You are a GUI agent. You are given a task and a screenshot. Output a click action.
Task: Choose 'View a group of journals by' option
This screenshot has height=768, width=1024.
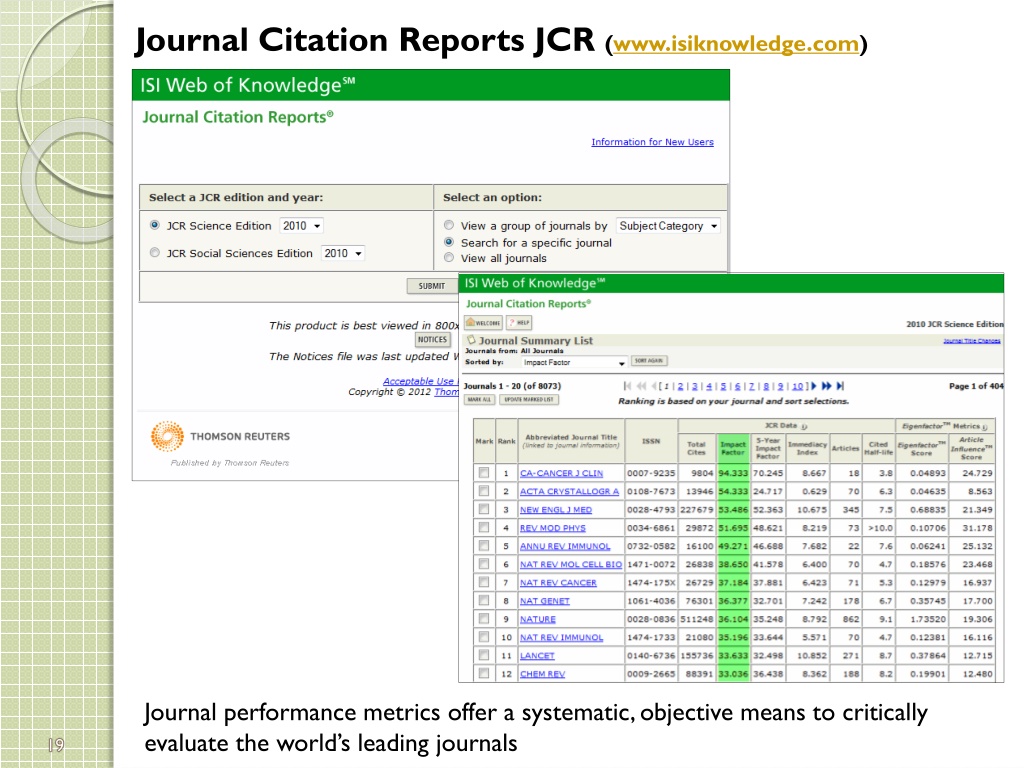[x=449, y=225]
